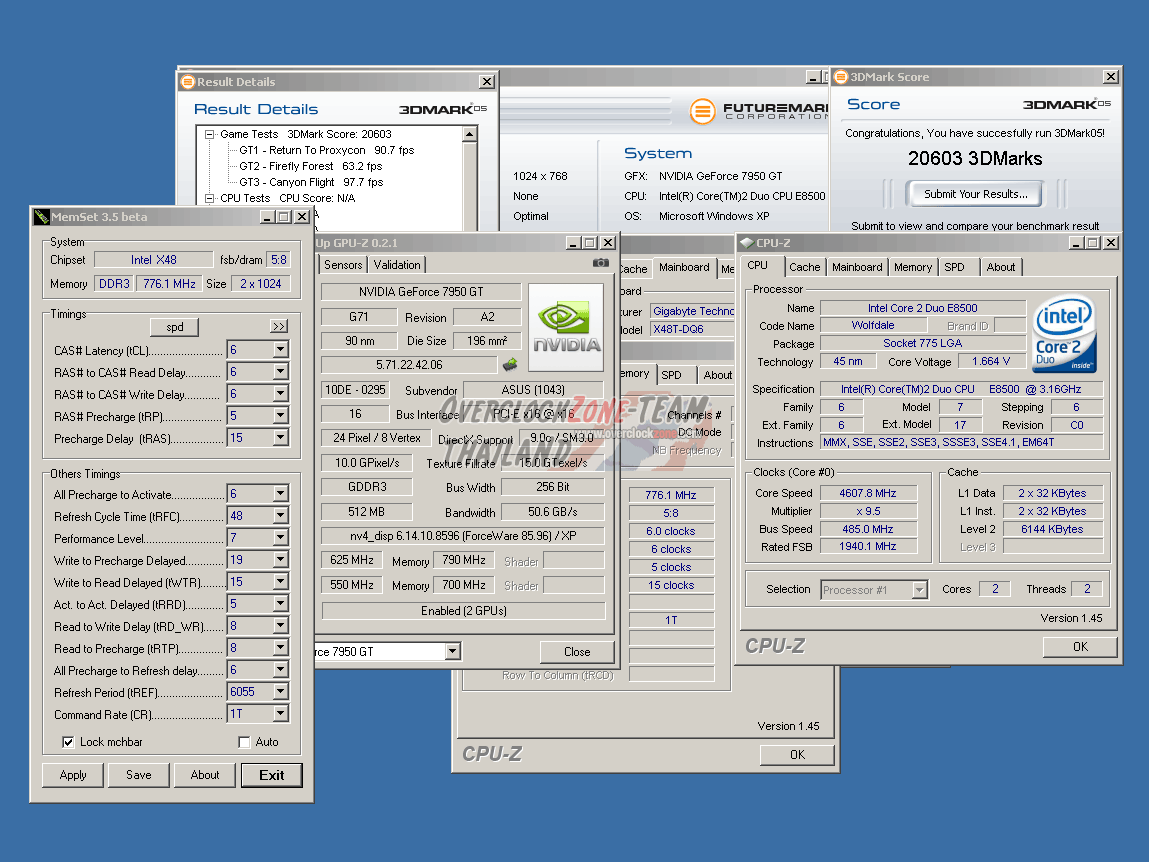Click the Save button in MemSet

[x=138, y=775]
